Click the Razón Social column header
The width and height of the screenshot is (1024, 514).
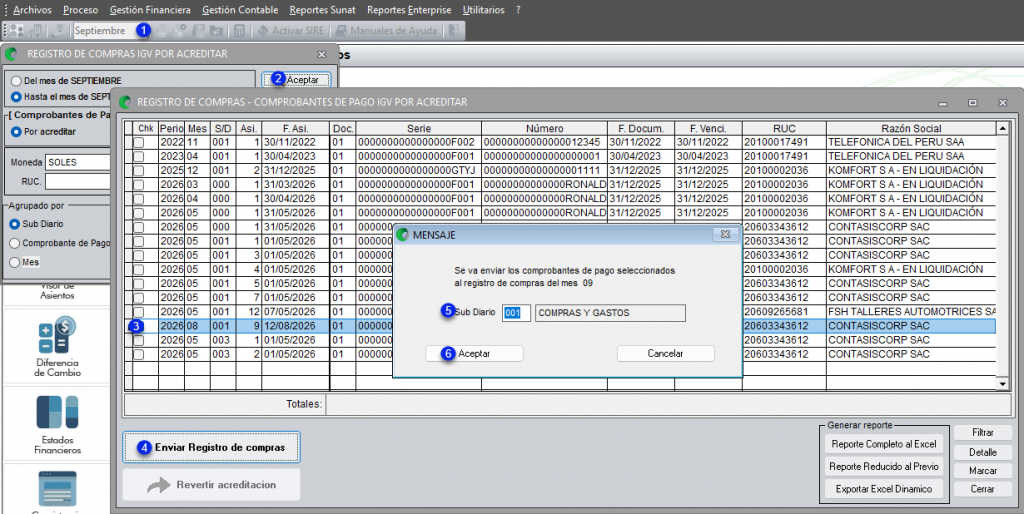click(910, 128)
